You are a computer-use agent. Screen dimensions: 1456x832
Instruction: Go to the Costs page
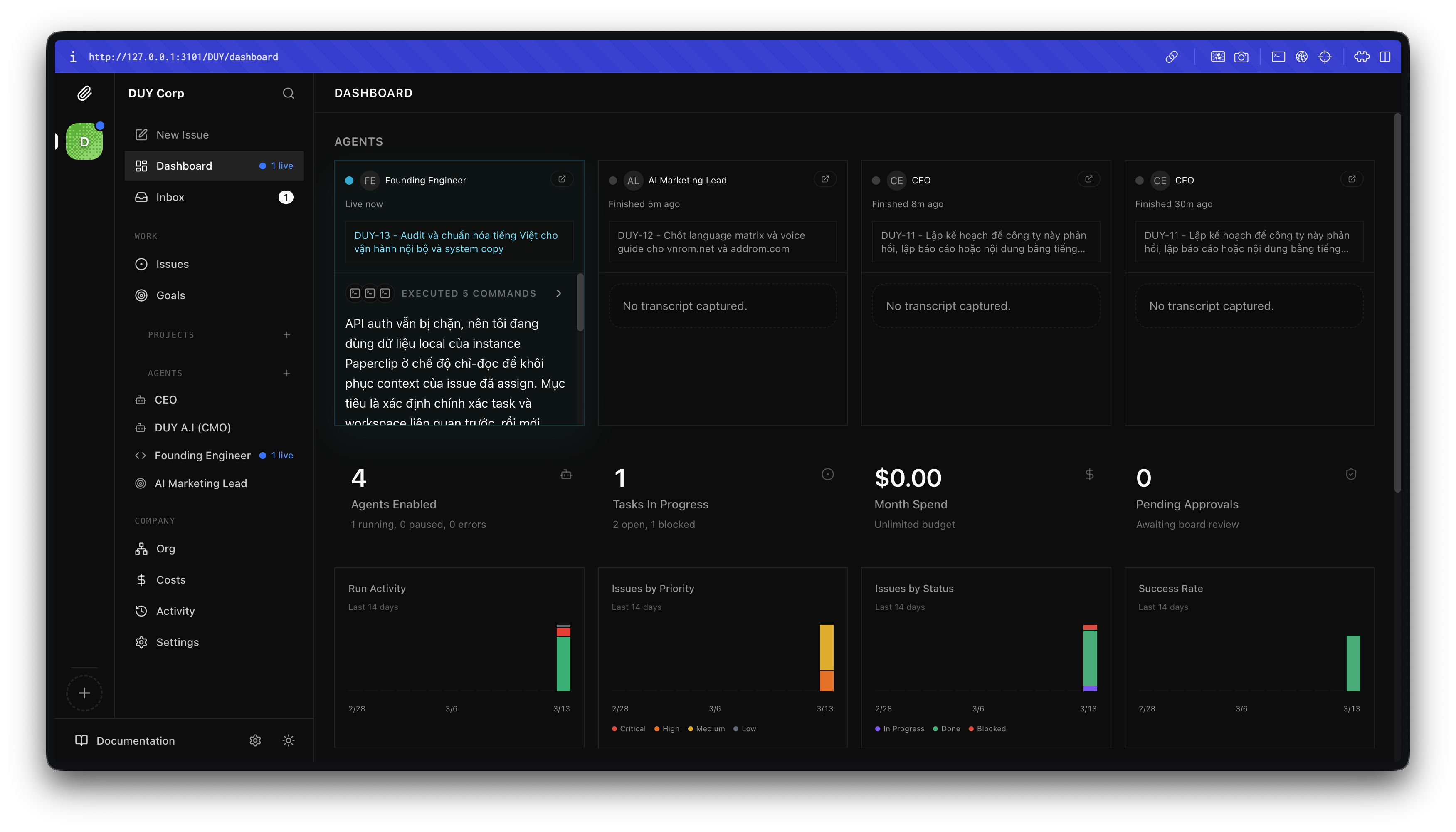click(x=171, y=579)
